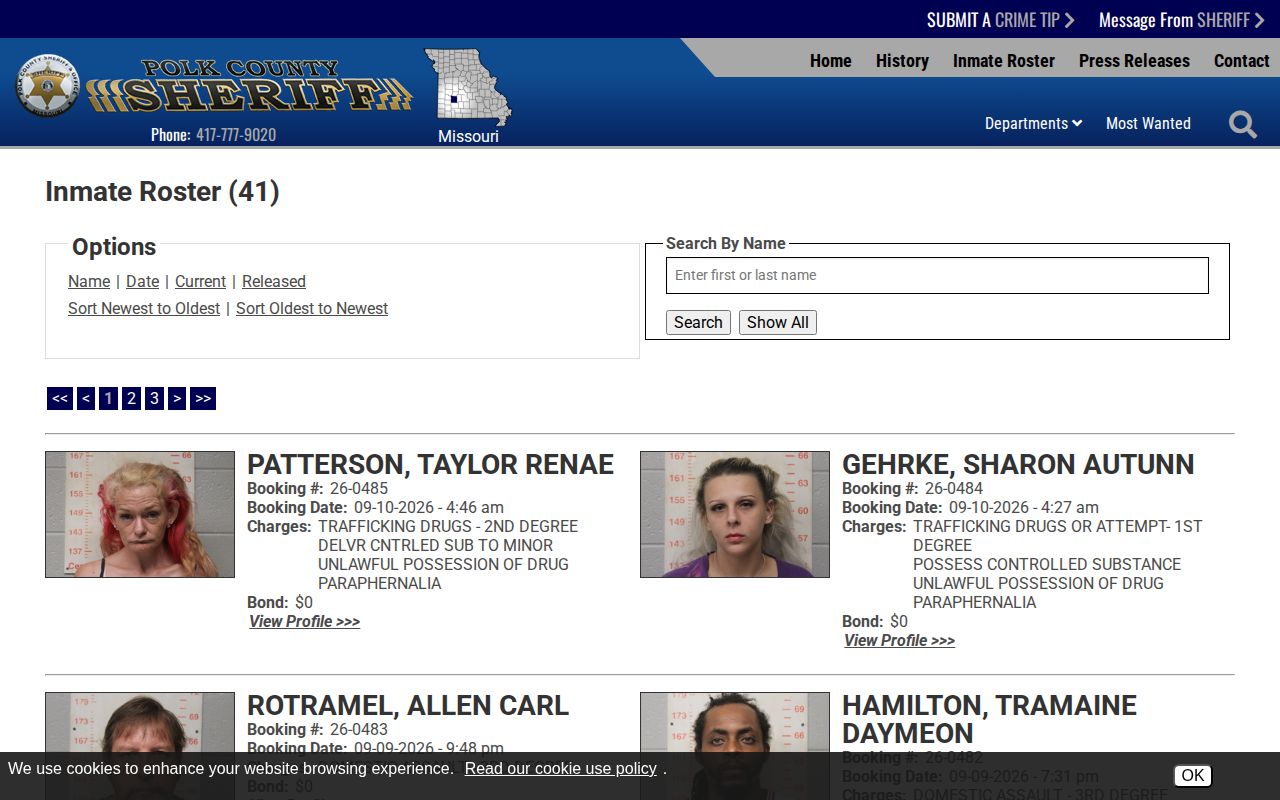
Task: Click booking number 26-0485
Action: point(359,489)
